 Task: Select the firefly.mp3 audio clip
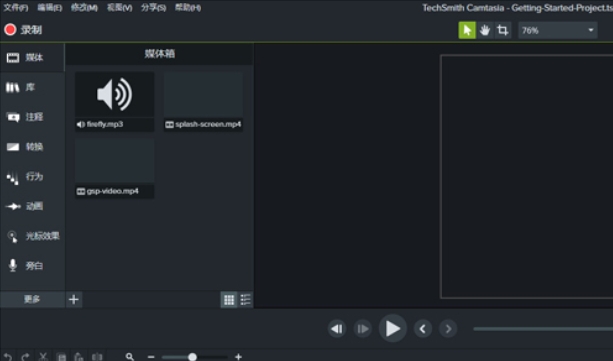pos(115,101)
